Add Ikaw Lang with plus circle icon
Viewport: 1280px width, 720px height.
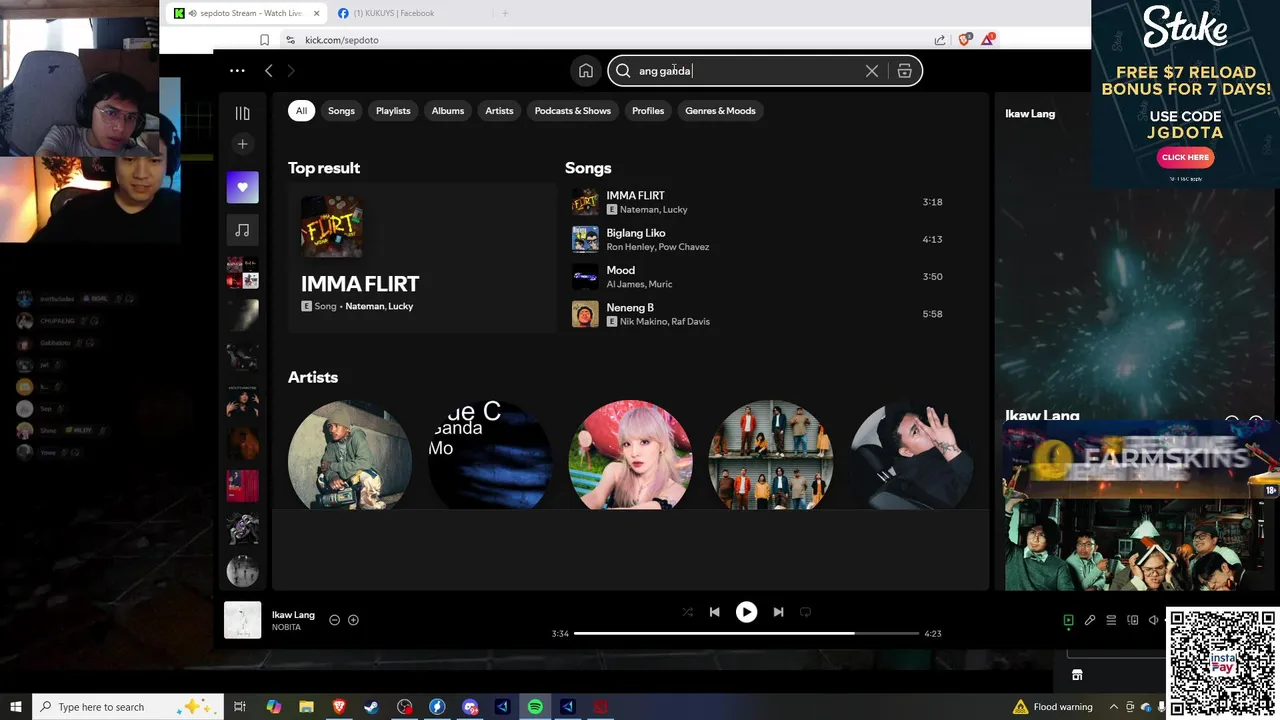point(353,620)
